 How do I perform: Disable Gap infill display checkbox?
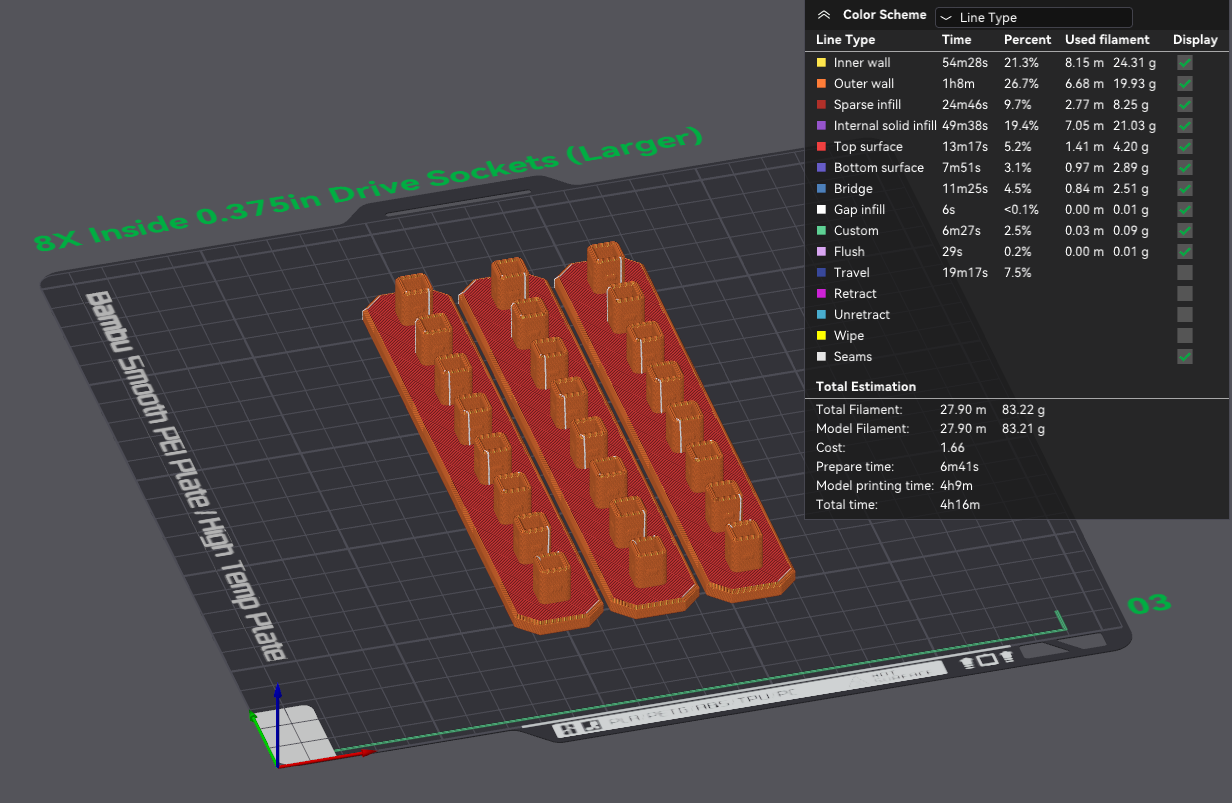pyautogui.click(x=1185, y=210)
